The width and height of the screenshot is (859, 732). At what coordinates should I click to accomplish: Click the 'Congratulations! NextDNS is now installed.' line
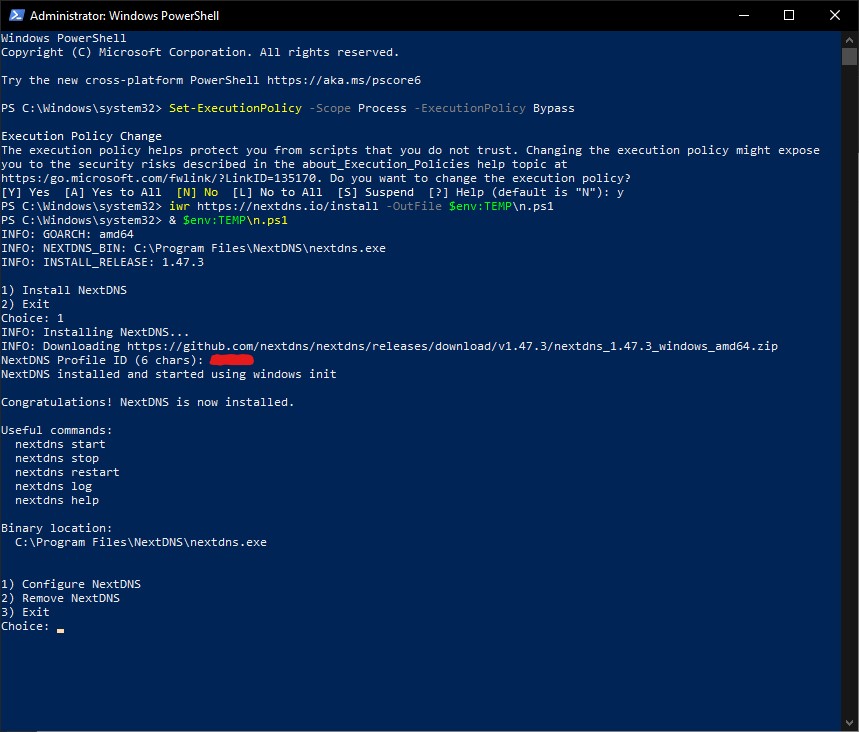[147, 402]
